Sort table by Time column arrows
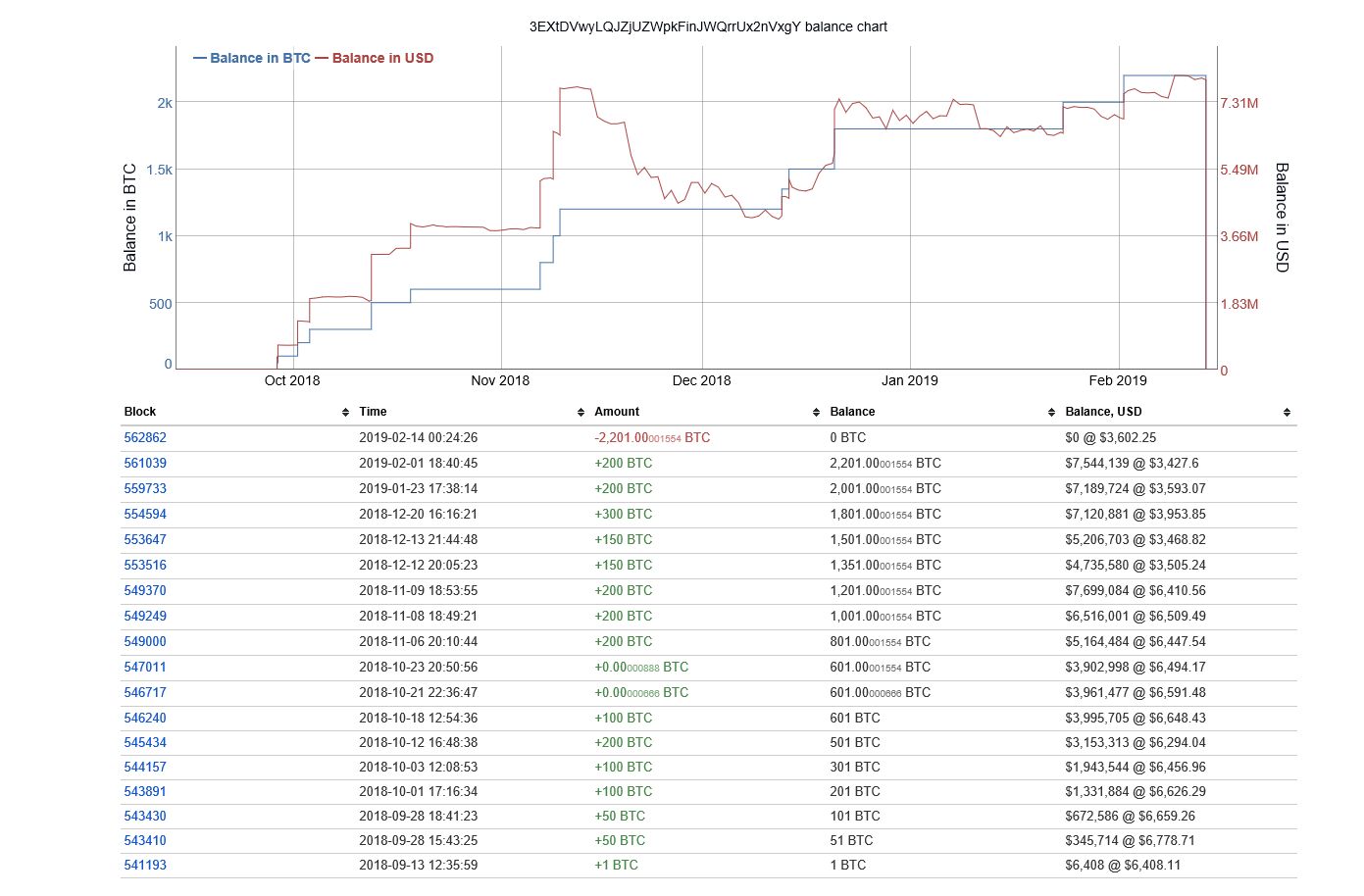The image size is (1364, 896). (x=581, y=413)
